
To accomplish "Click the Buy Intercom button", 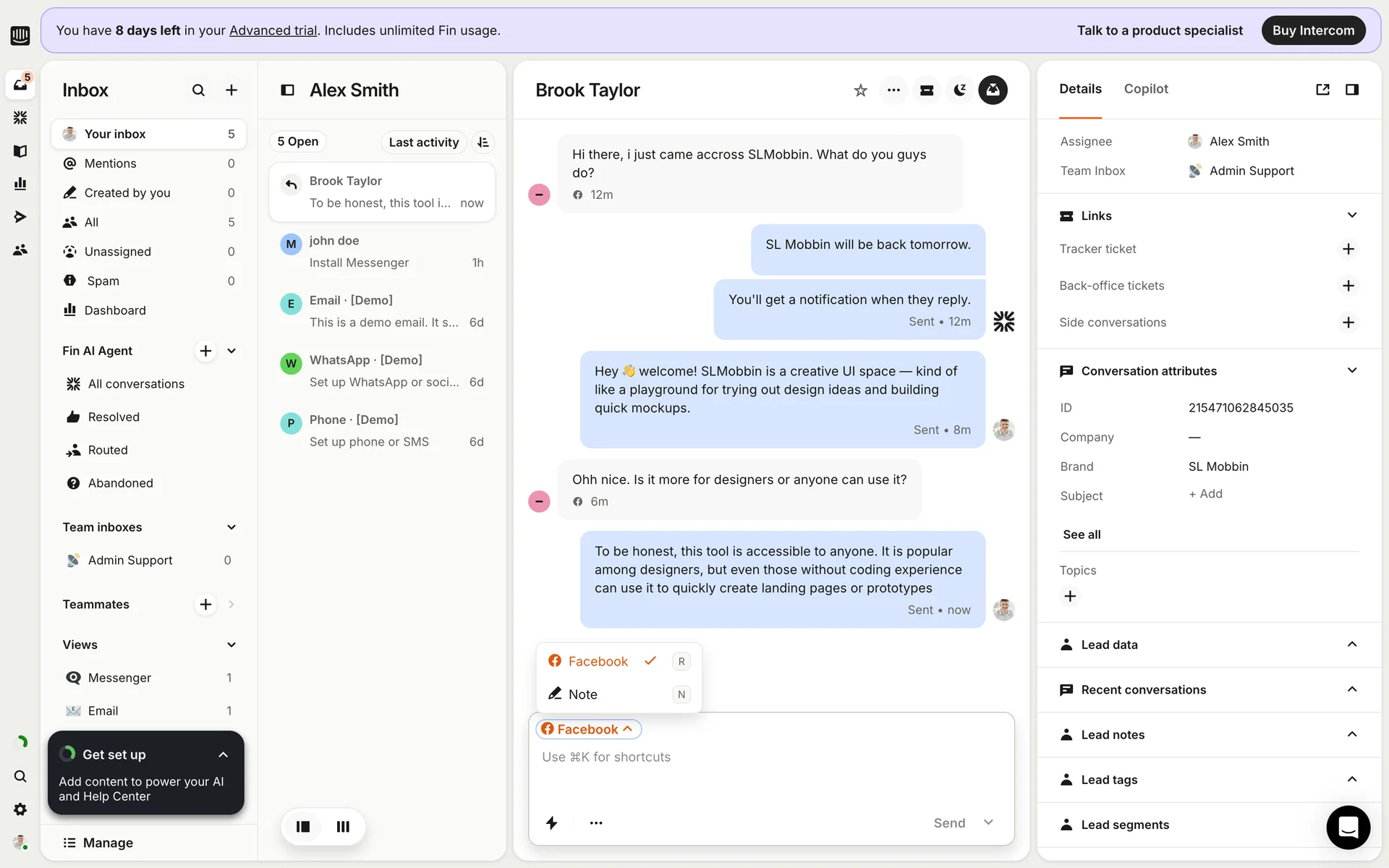I will click(1313, 30).
